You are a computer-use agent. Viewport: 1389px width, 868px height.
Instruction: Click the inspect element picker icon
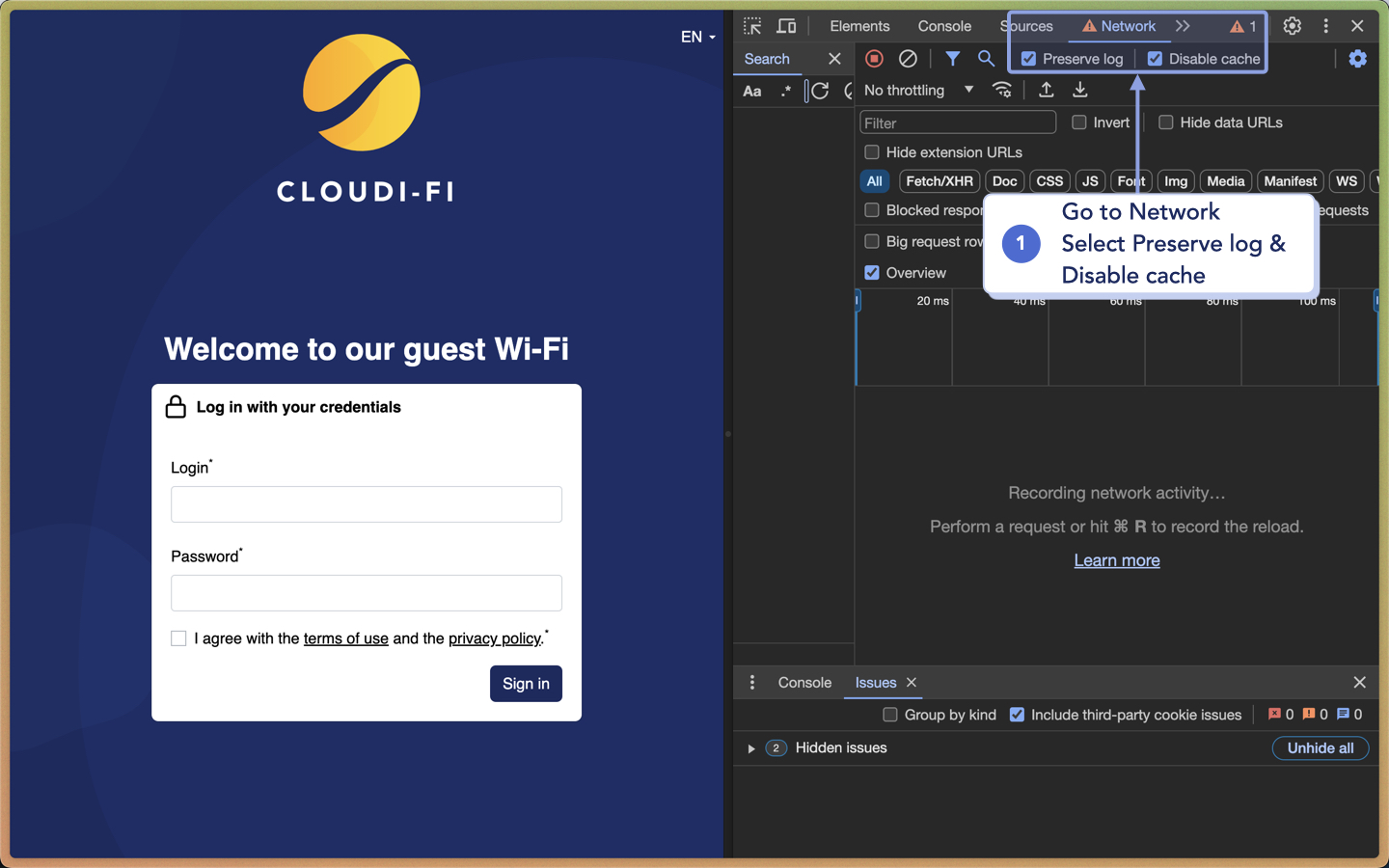(752, 26)
